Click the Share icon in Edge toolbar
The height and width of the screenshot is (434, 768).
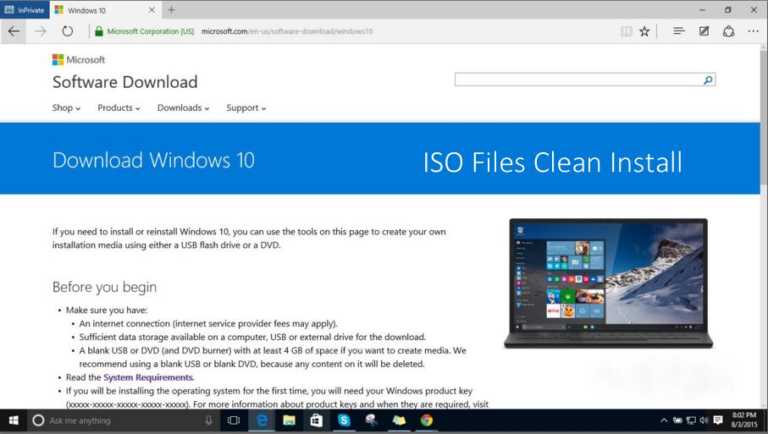[729, 31]
